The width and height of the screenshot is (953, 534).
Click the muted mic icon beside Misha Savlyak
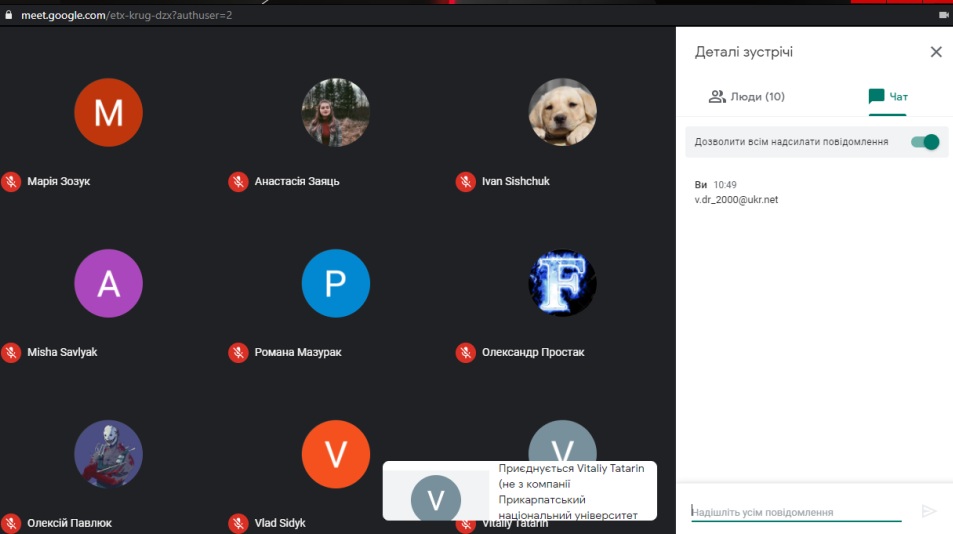pyautogui.click(x=11, y=352)
